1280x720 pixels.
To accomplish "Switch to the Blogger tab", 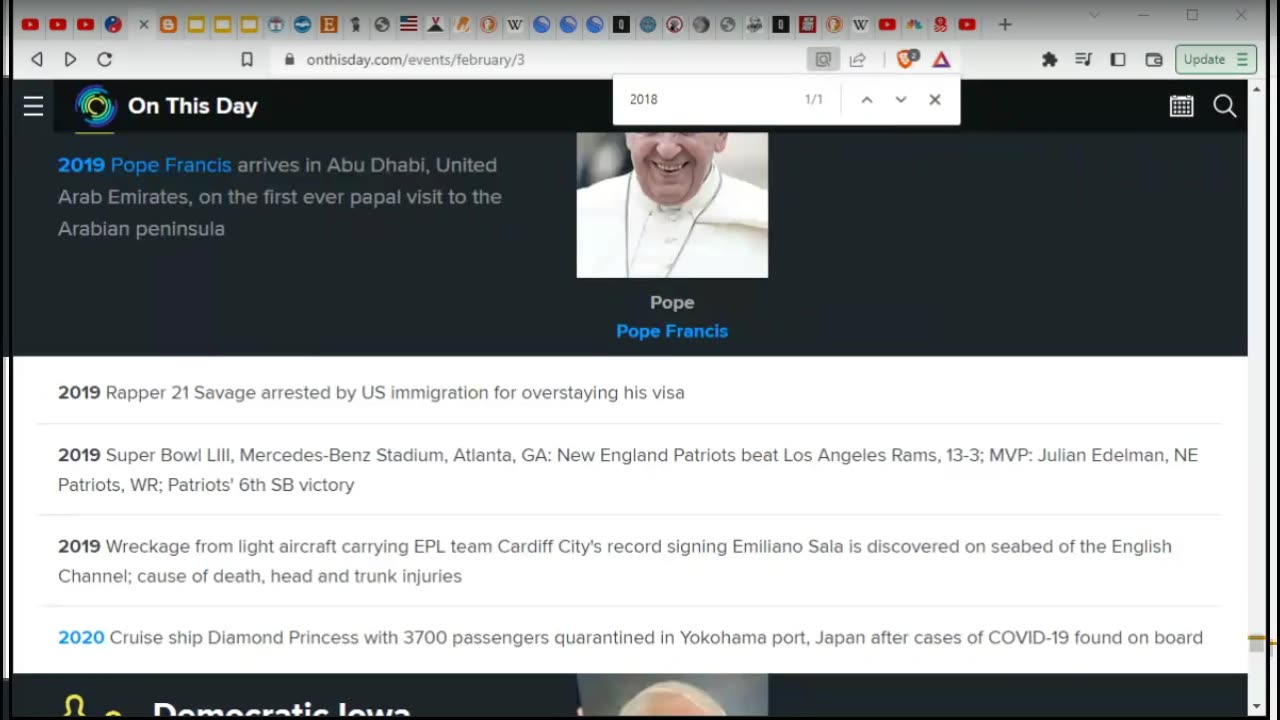I will click(168, 24).
